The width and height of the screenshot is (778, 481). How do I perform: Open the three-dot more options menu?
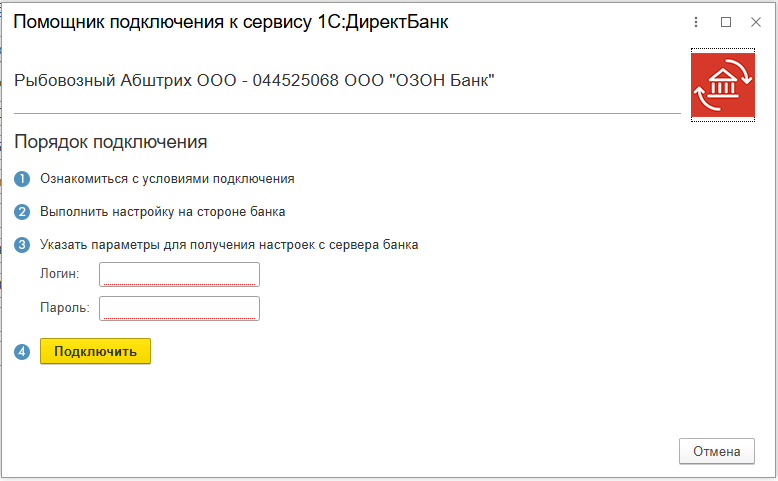click(x=696, y=22)
